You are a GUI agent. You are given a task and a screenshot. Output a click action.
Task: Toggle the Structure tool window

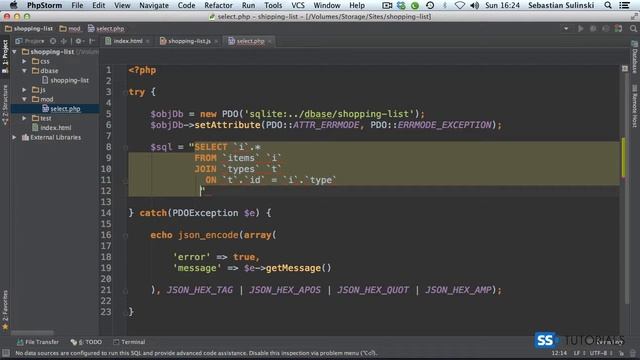[5, 104]
